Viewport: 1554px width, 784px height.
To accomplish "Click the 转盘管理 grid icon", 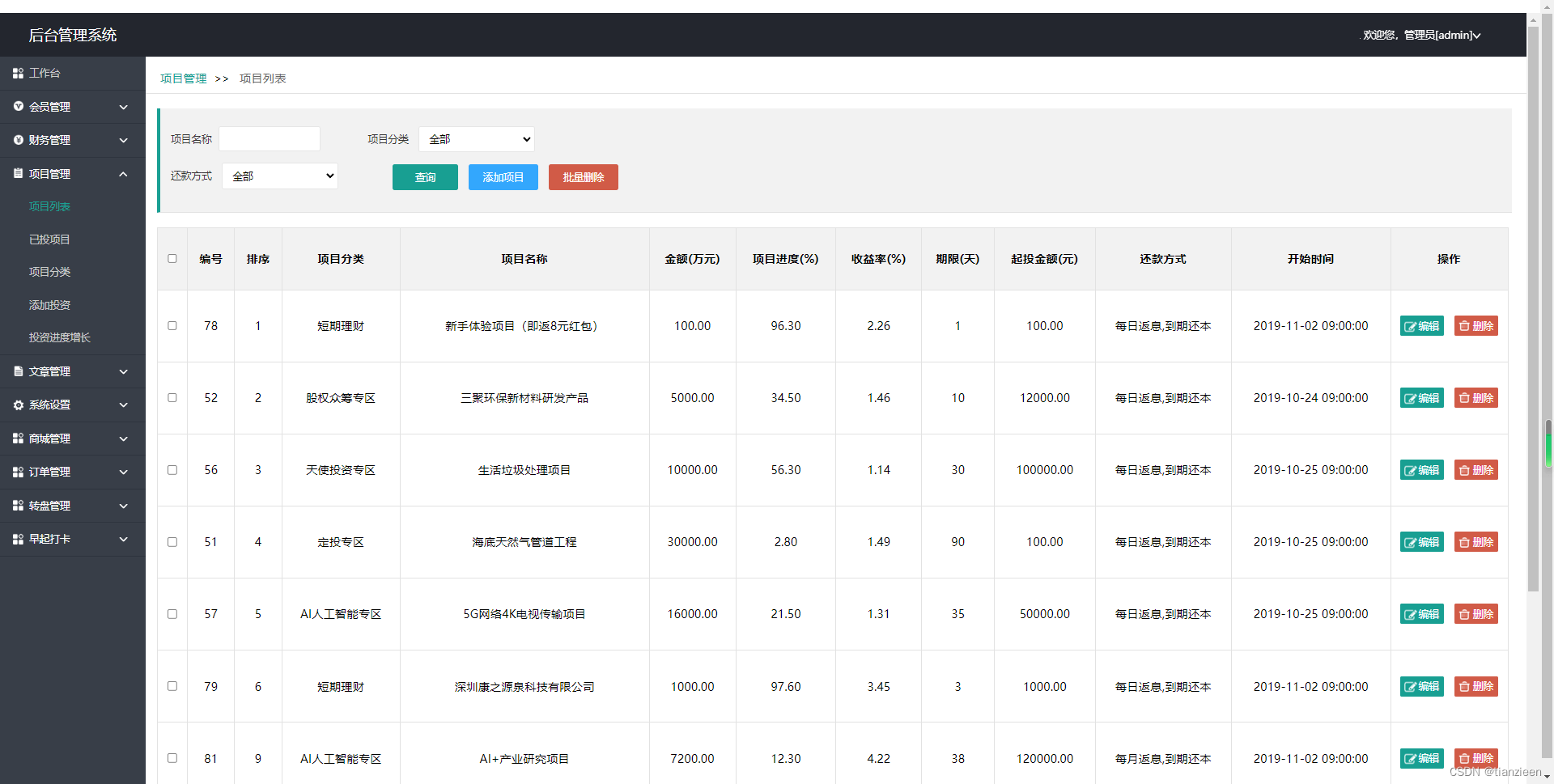I will pyautogui.click(x=18, y=505).
